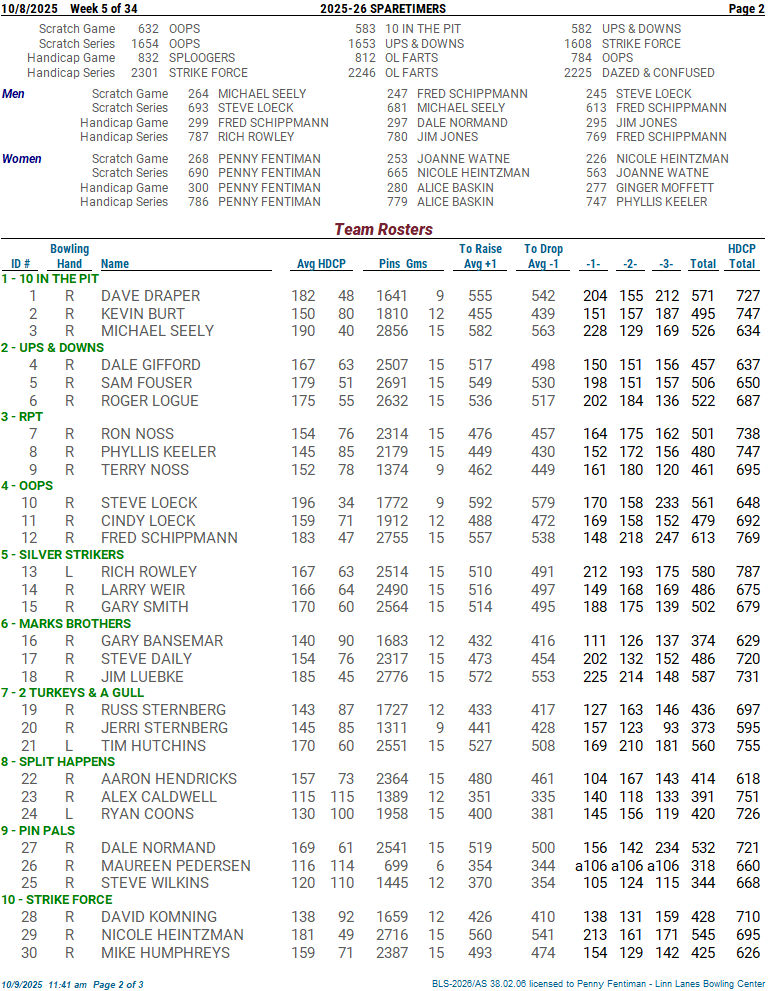Click the Name column header
This screenshot has width=768, height=991.
point(115,265)
